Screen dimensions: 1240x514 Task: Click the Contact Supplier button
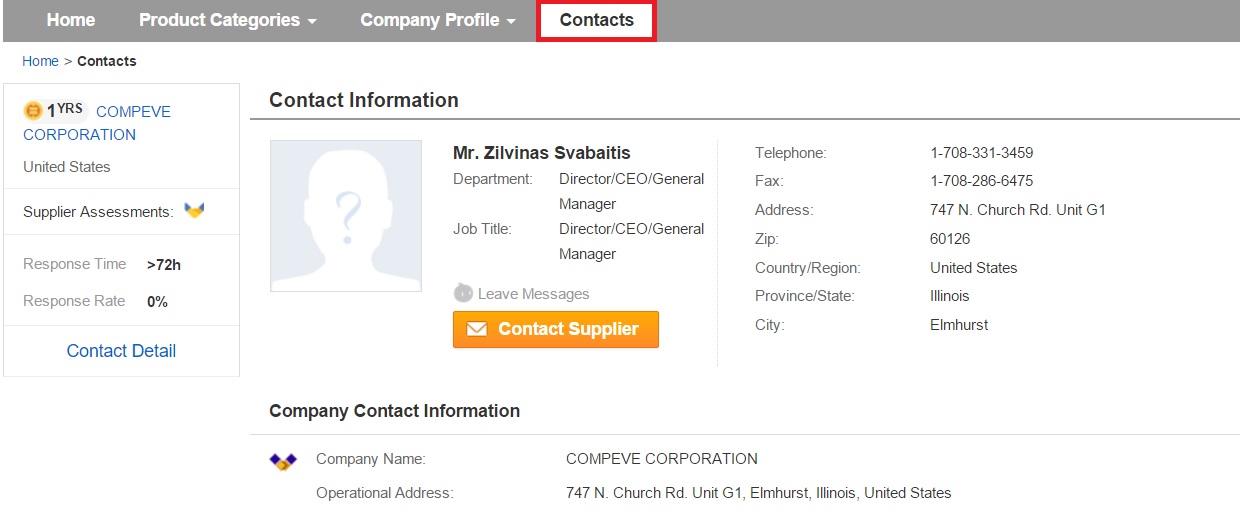[556, 329]
